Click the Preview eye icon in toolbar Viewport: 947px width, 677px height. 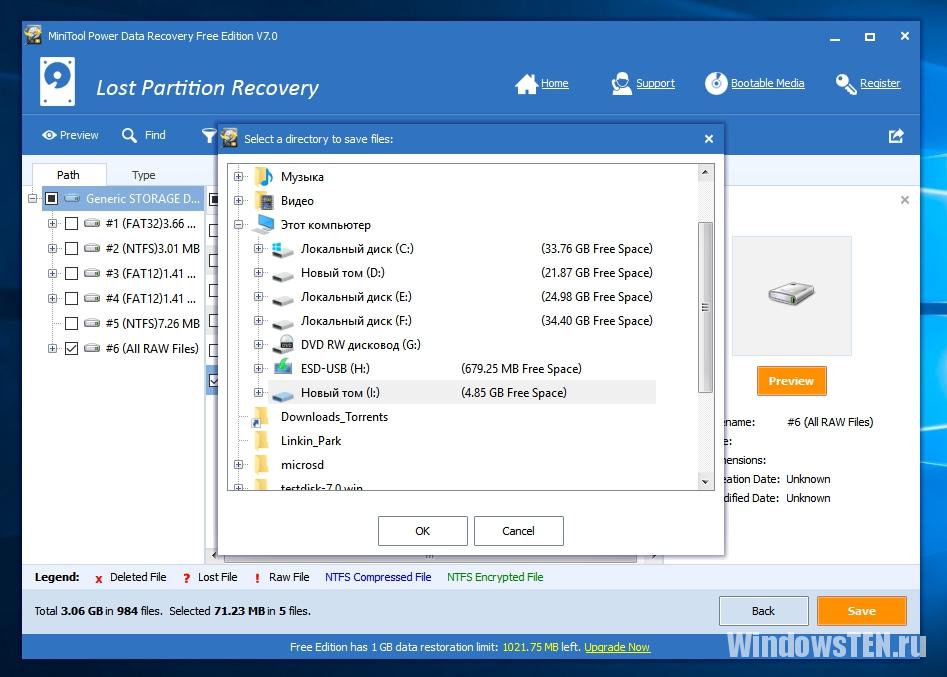[x=49, y=135]
